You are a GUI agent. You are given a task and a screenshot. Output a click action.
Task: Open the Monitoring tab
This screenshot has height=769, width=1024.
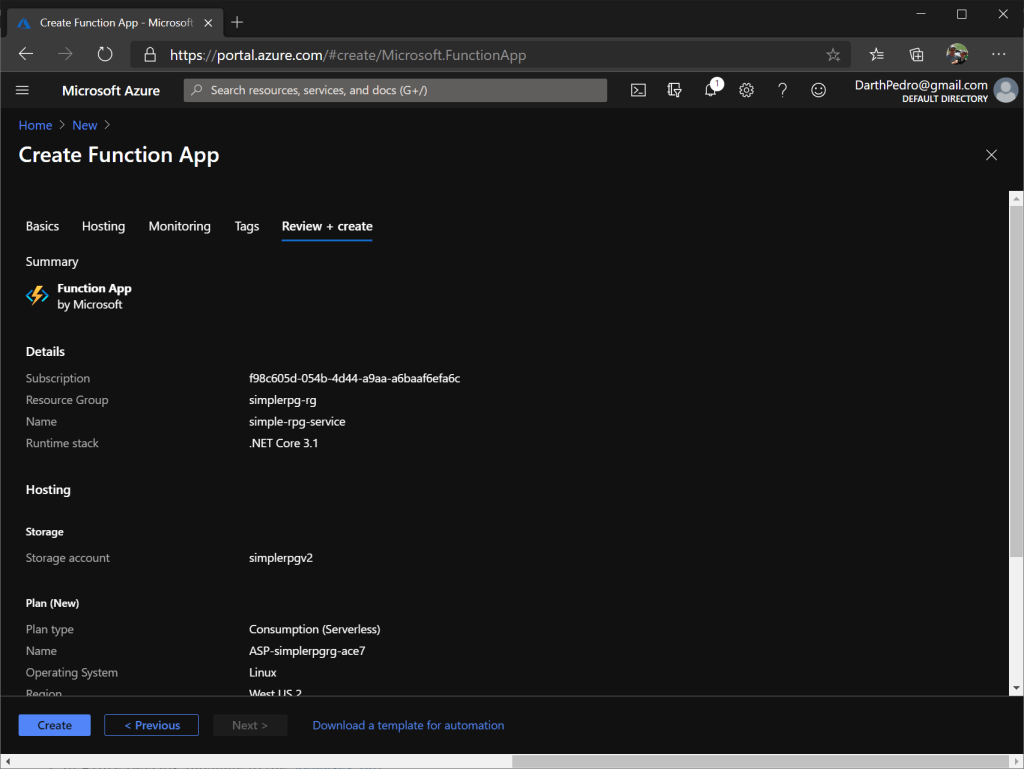[179, 226]
